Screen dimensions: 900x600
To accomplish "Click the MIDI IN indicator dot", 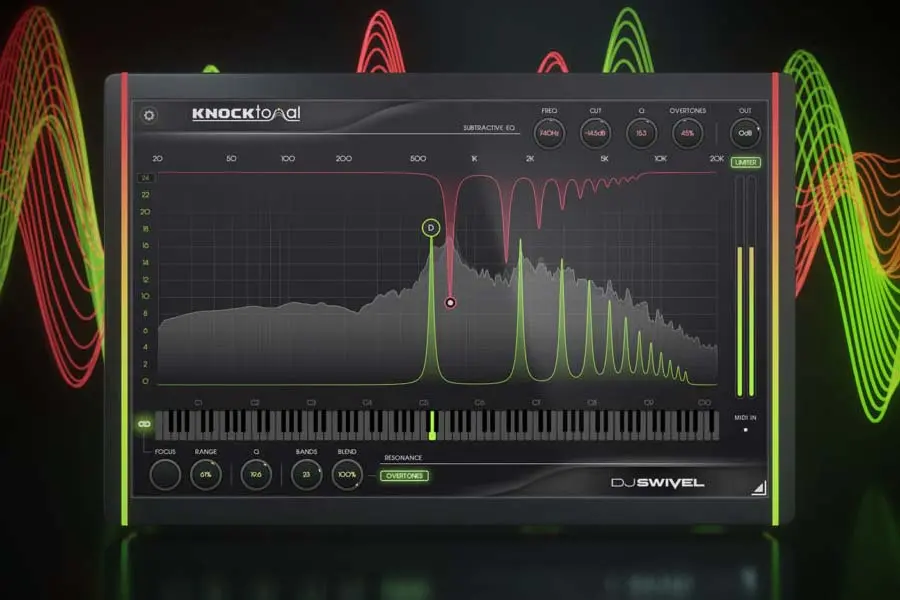I will tap(746, 429).
